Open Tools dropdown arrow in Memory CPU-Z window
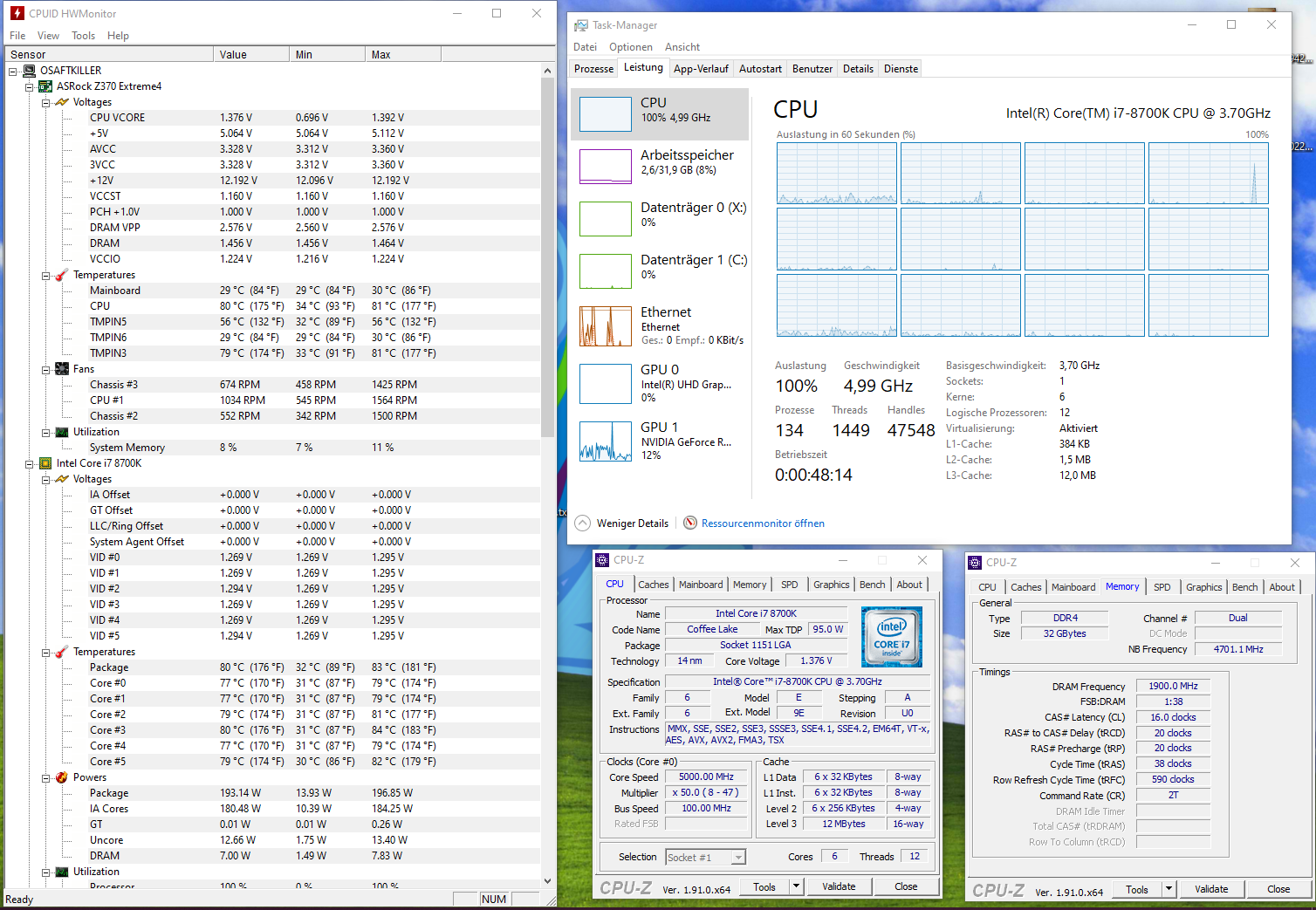This screenshot has height=910, width=1316. (x=1169, y=889)
